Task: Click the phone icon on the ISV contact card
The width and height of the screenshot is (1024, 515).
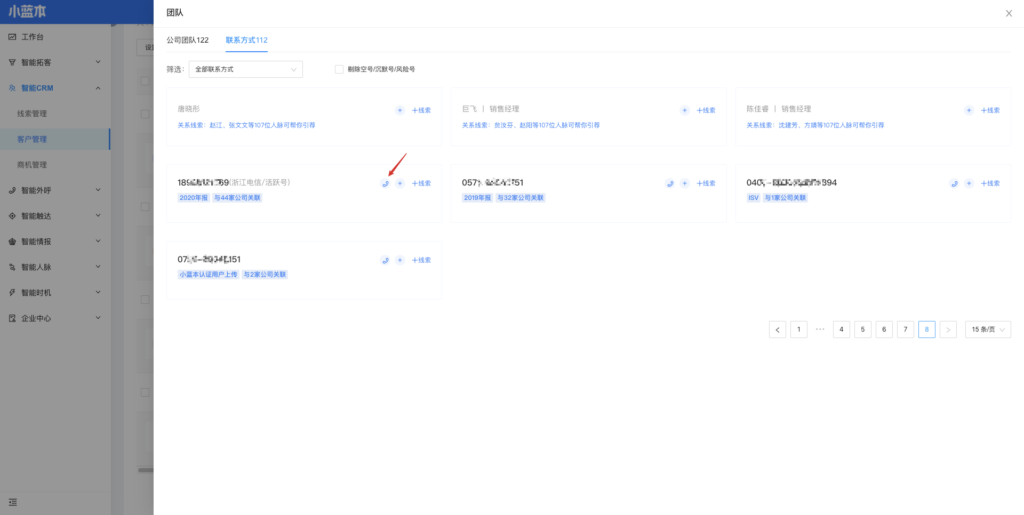Action: pyautogui.click(x=954, y=184)
